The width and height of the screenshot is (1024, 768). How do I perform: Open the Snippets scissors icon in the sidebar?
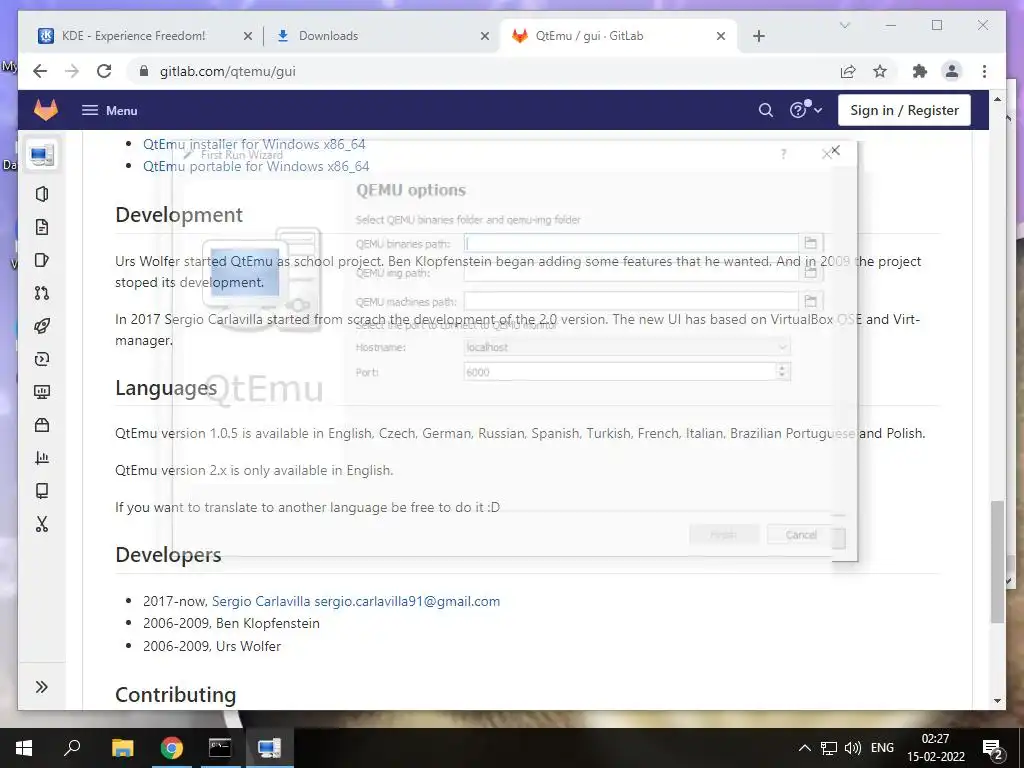(42, 524)
